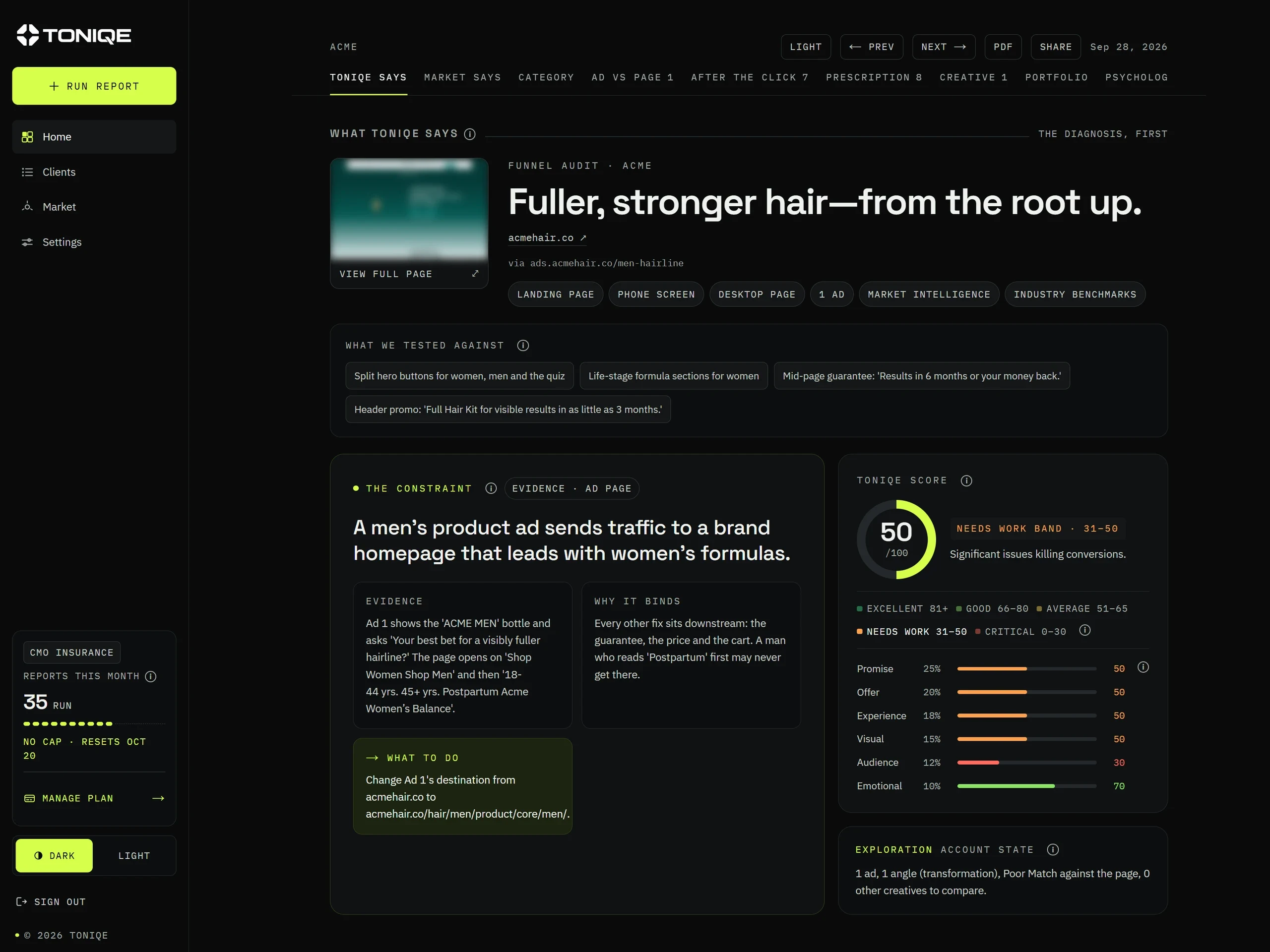
Task: Select the Market Intelligence chip
Action: (x=928, y=295)
